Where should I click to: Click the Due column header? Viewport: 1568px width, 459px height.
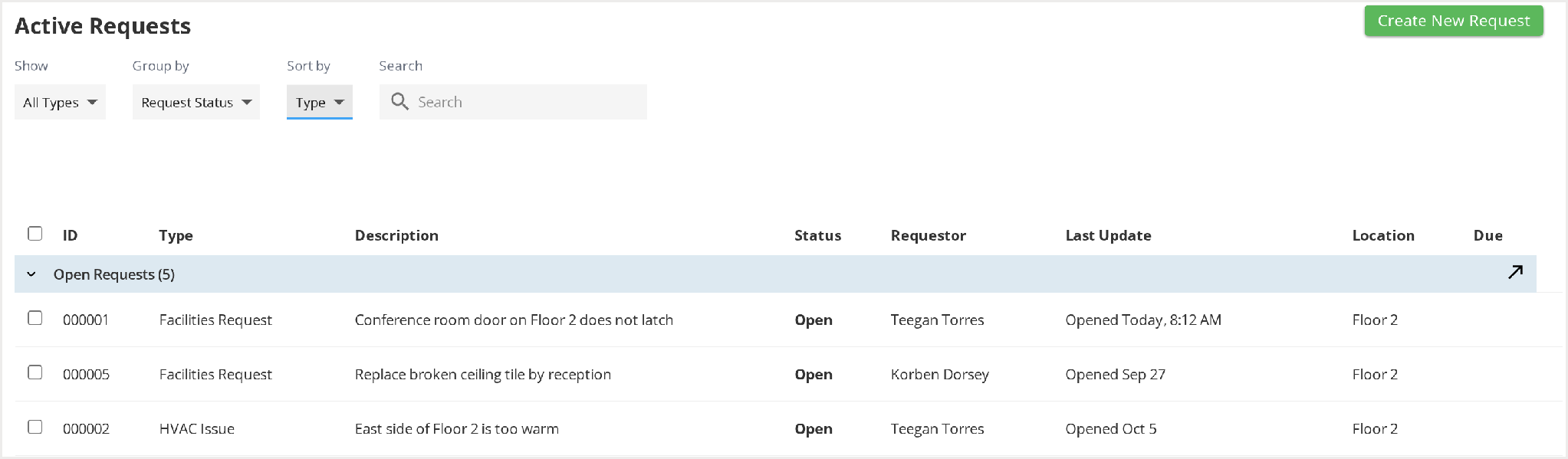[1487, 235]
